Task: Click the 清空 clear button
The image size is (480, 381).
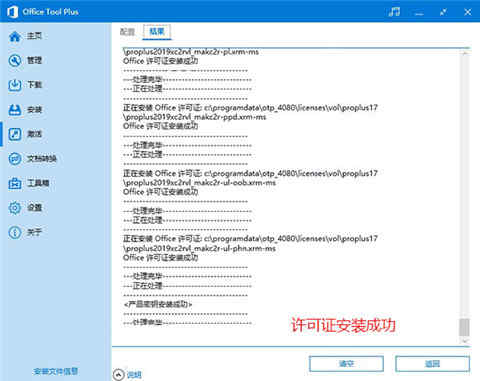Action: [x=346, y=364]
